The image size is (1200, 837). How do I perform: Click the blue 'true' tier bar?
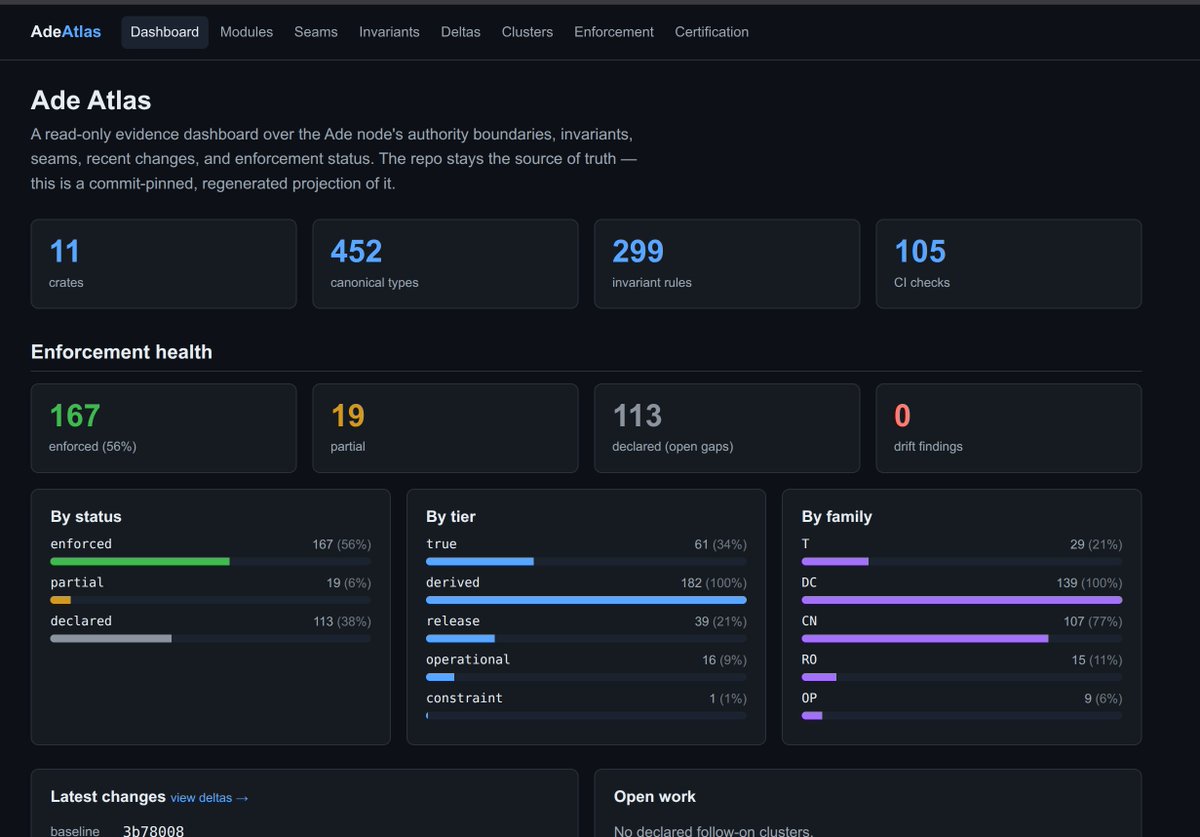pos(480,562)
